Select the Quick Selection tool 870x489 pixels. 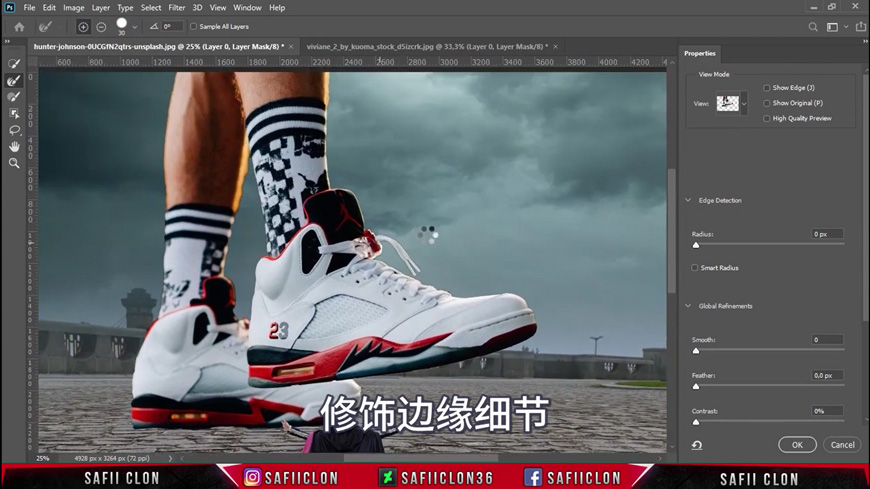click(14, 64)
